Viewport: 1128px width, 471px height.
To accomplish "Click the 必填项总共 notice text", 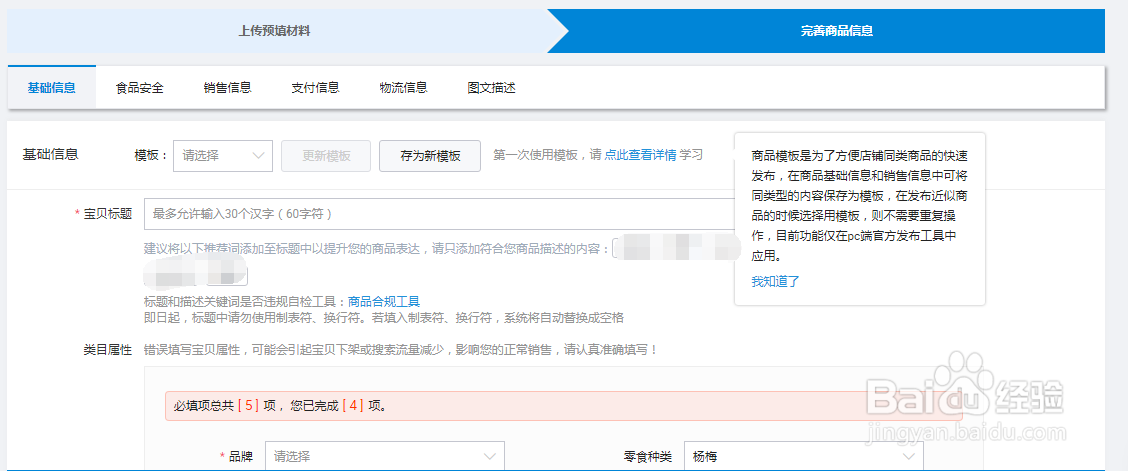I will (281, 406).
